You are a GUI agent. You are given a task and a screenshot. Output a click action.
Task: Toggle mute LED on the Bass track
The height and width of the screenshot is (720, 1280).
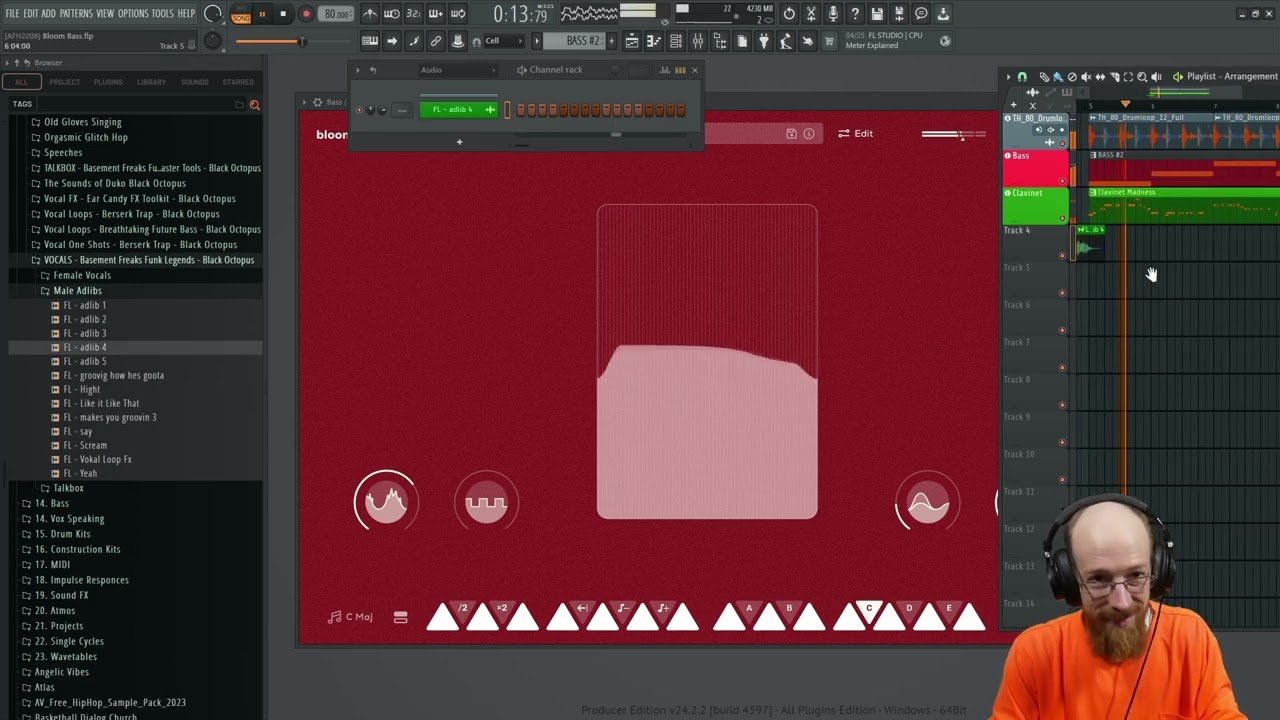1062,181
